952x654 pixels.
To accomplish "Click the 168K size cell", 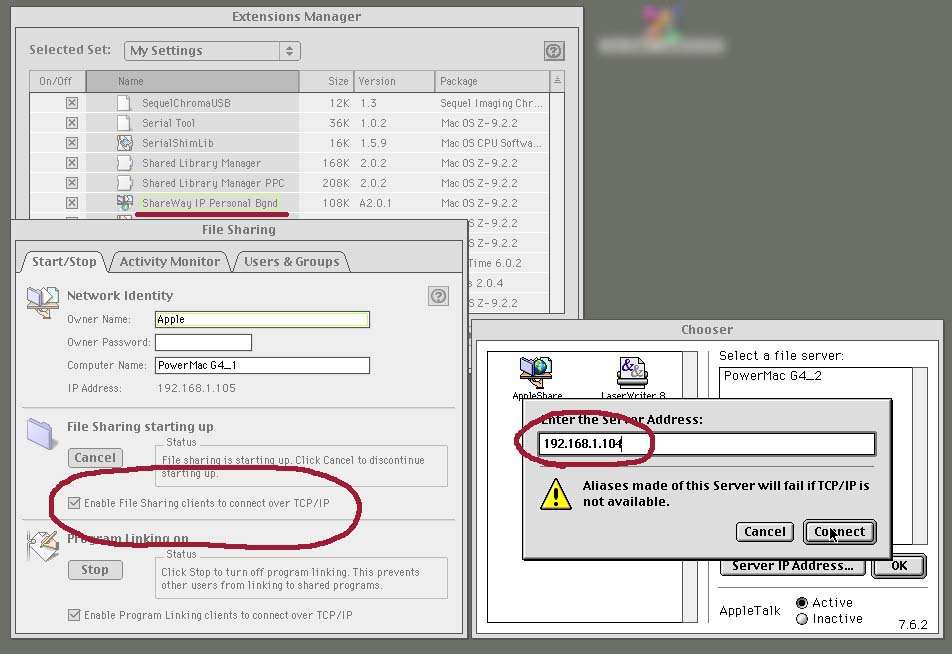I will click(336, 163).
